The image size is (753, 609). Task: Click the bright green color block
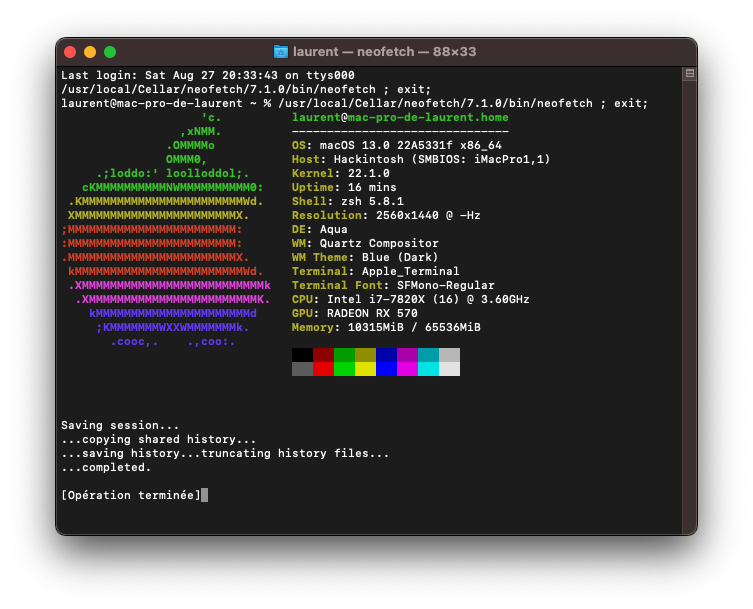tap(344, 369)
